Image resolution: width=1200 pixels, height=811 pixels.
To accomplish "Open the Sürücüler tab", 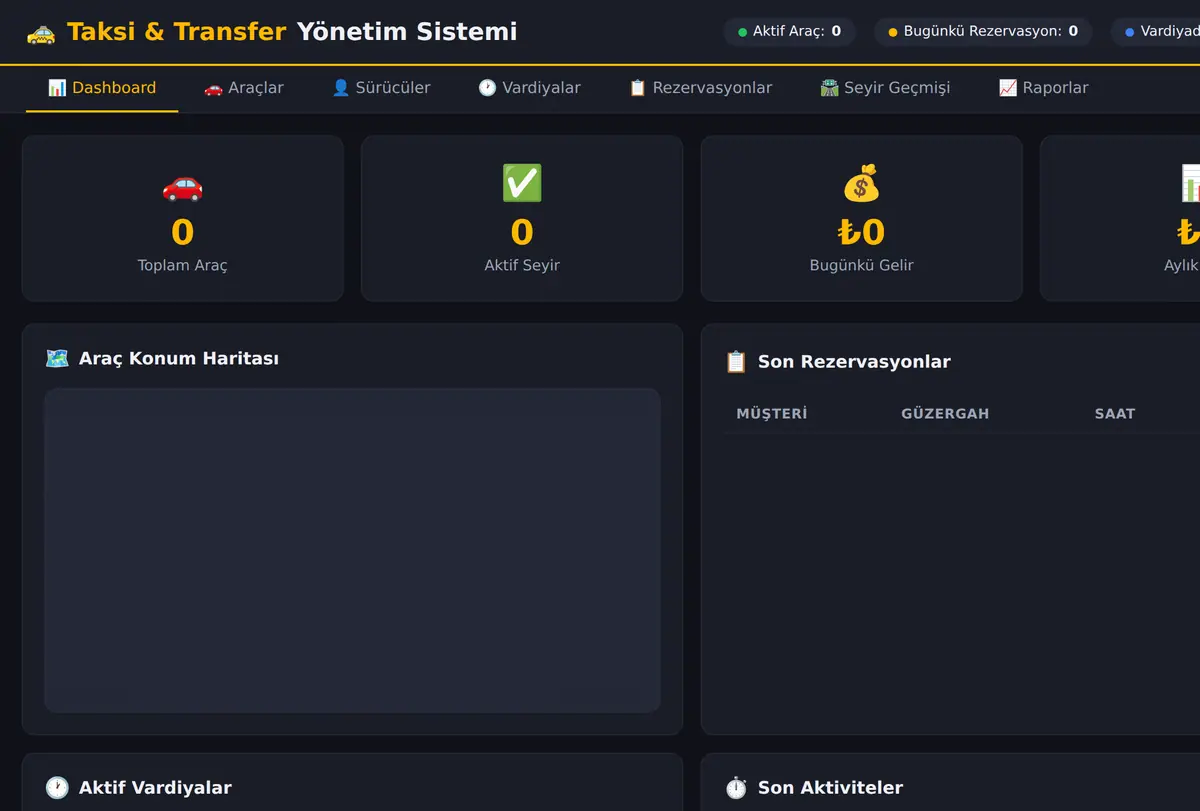I will tap(381, 88).
